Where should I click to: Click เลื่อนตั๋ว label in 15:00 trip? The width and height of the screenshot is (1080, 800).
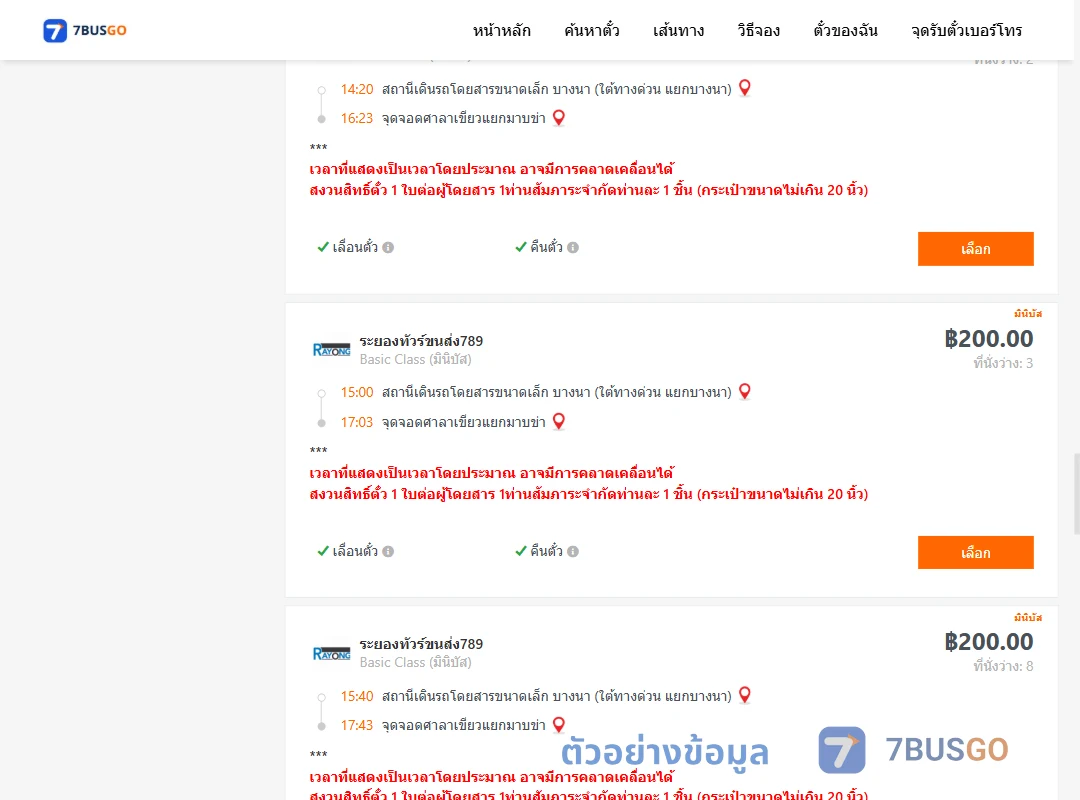click(x=355, y=551)
